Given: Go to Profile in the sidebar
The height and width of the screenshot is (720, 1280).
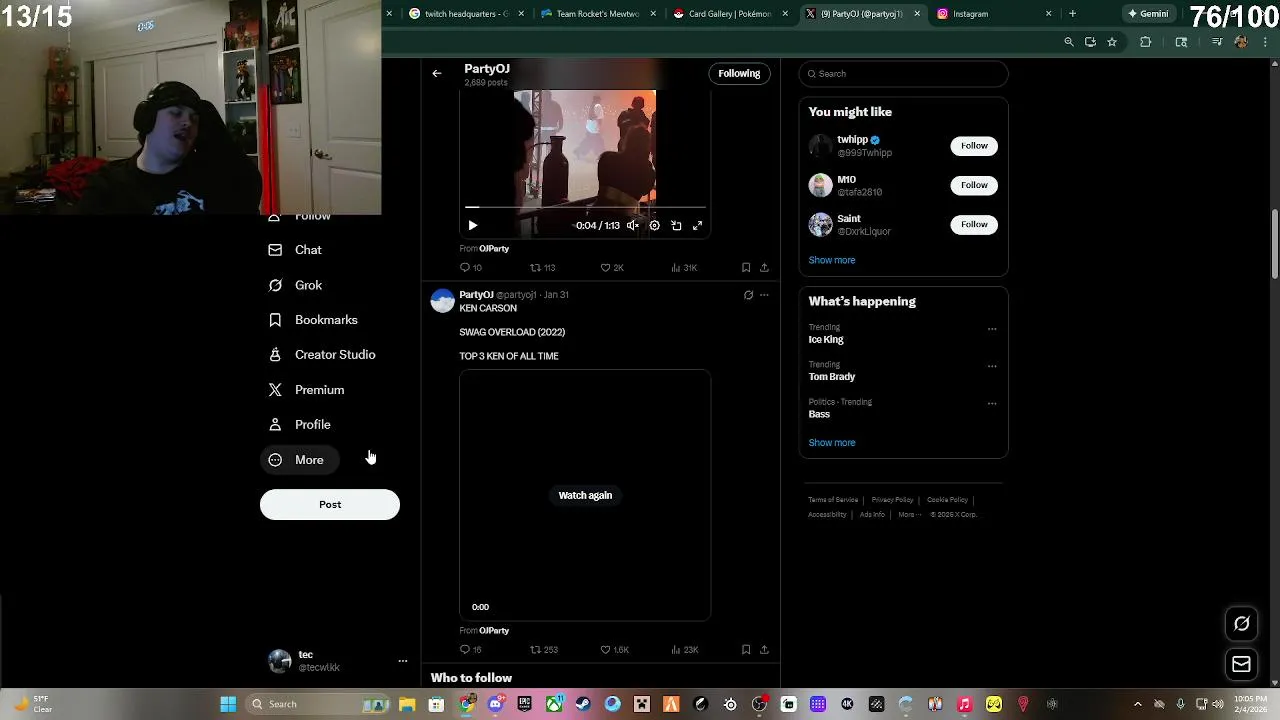Looking at the screenshot, I should (300, 425).
